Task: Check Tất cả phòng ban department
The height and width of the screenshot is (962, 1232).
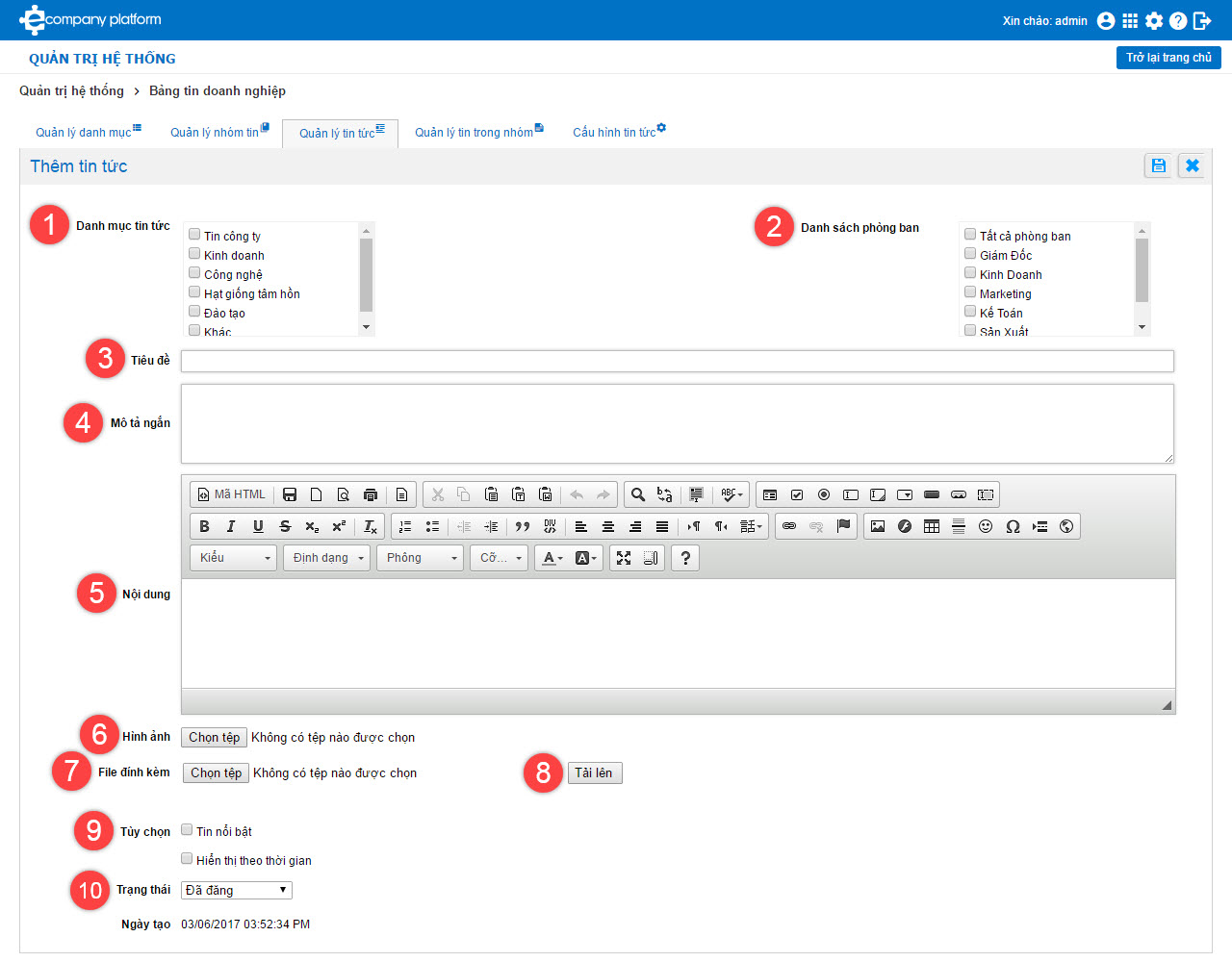Action: click(970, 234)
